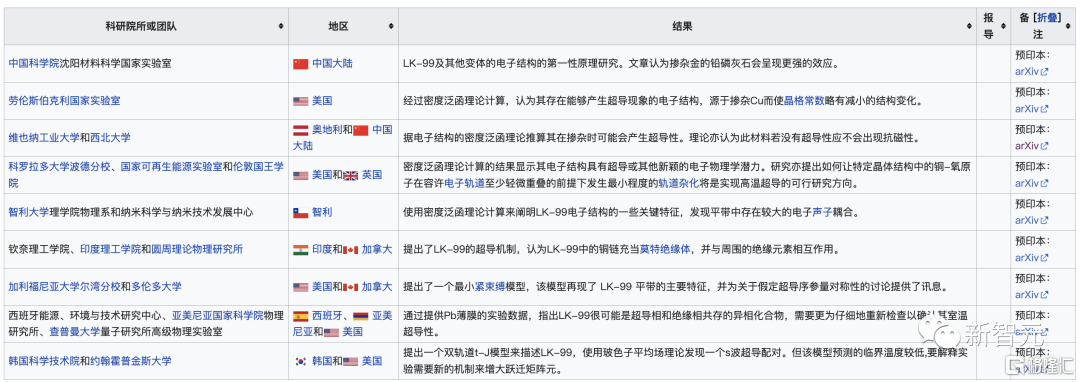Click the Austria flag icon
Image resolution: width=1080 pixels, height=382 pixels.
tap(300, 129)
